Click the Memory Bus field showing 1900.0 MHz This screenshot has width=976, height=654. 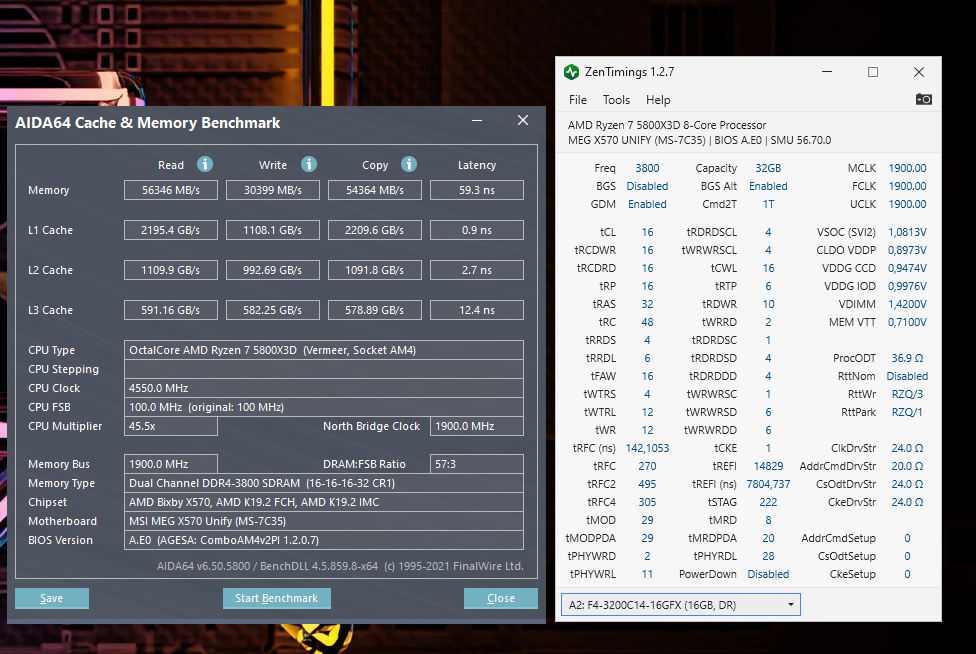pyautogui.click(x=170, y=463)
